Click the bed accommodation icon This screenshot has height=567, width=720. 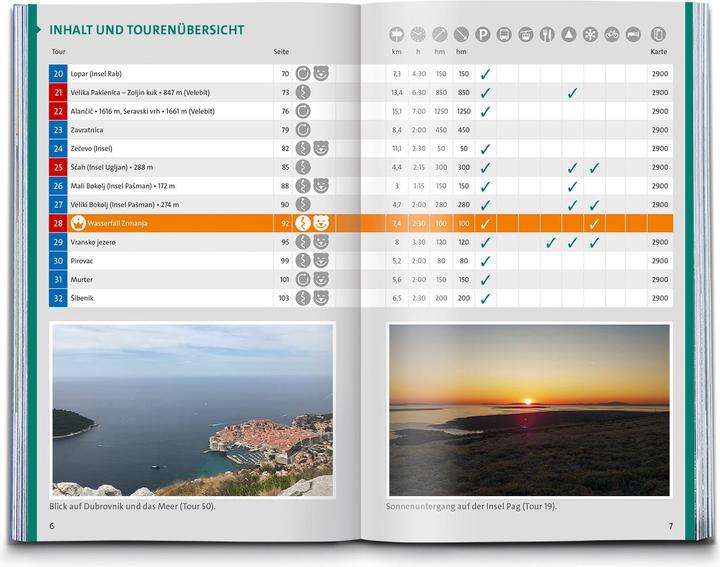coord(633,34)
